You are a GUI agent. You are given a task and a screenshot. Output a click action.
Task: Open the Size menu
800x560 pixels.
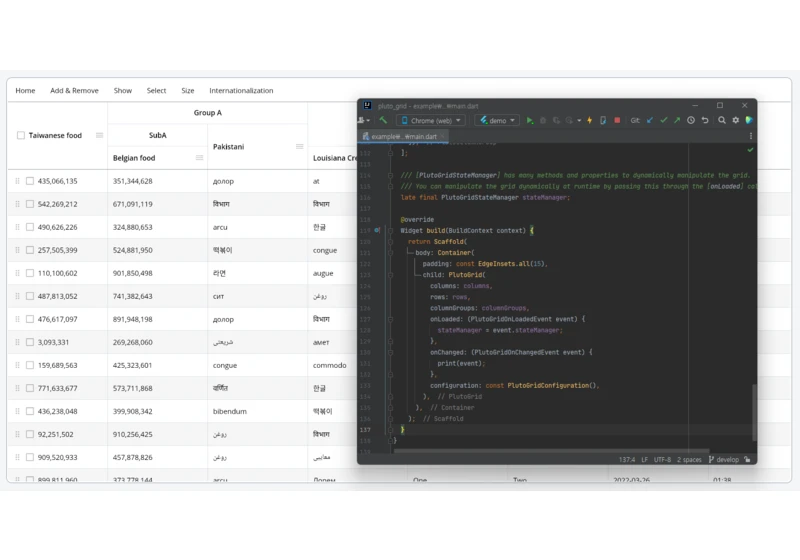click(x=188, y=90)
